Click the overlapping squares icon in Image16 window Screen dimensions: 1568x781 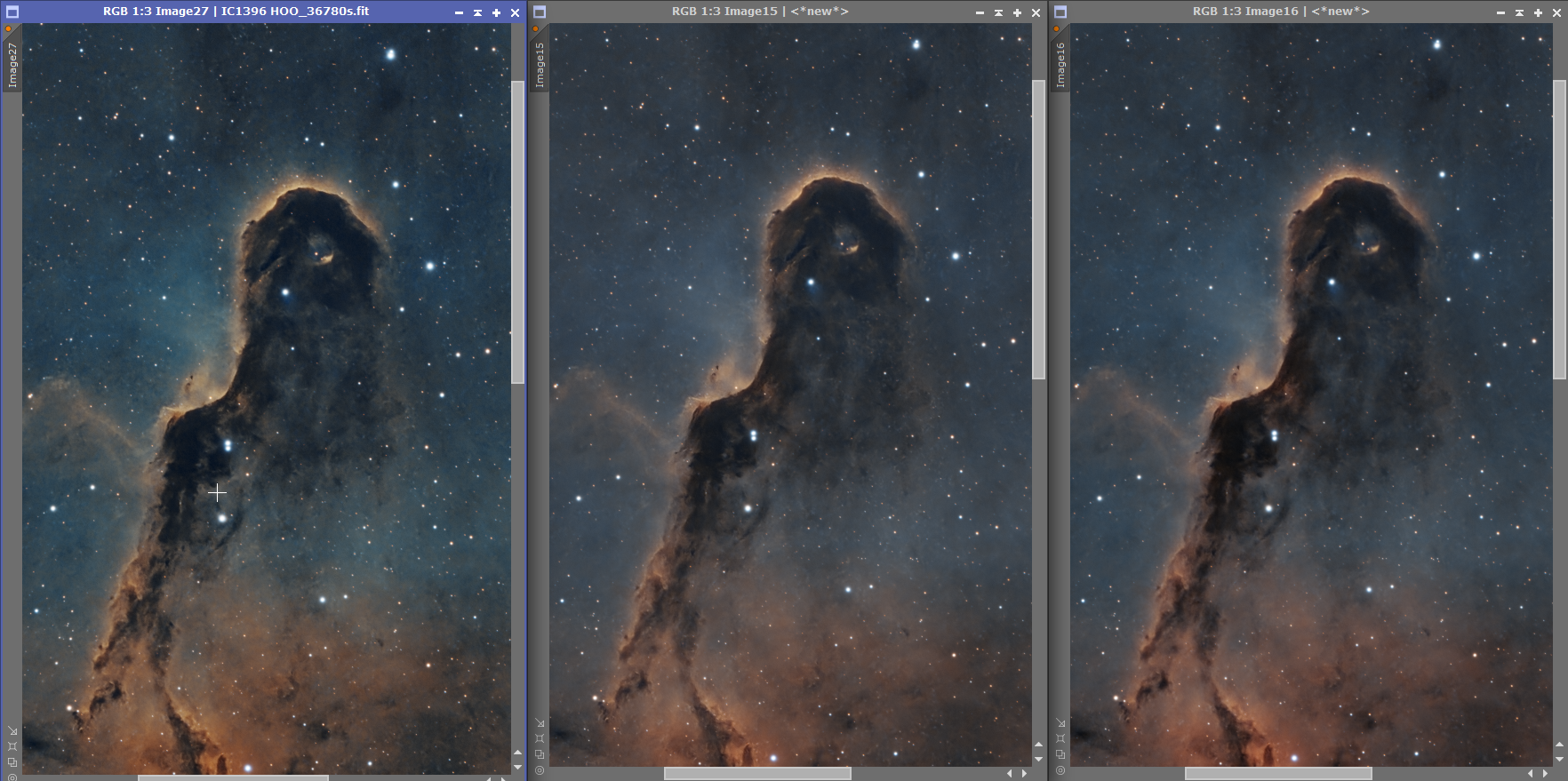pos(1060,754)
